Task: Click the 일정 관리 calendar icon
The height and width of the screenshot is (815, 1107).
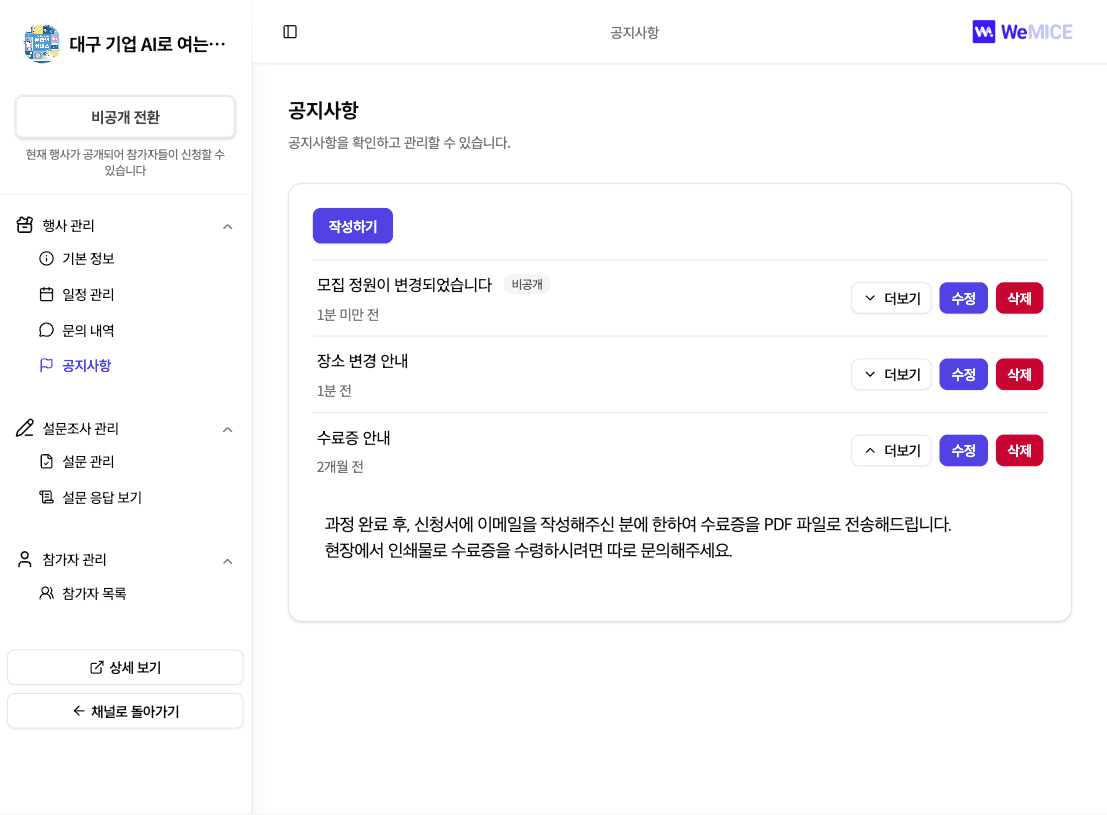Action: point(47,295)
